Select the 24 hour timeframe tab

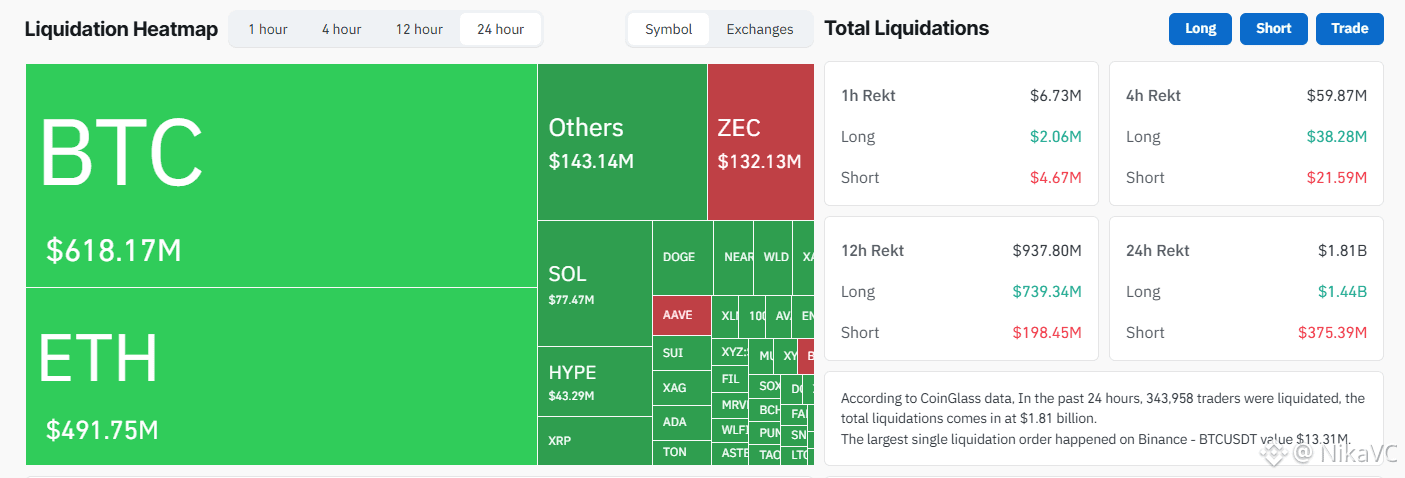click(500, 29)
